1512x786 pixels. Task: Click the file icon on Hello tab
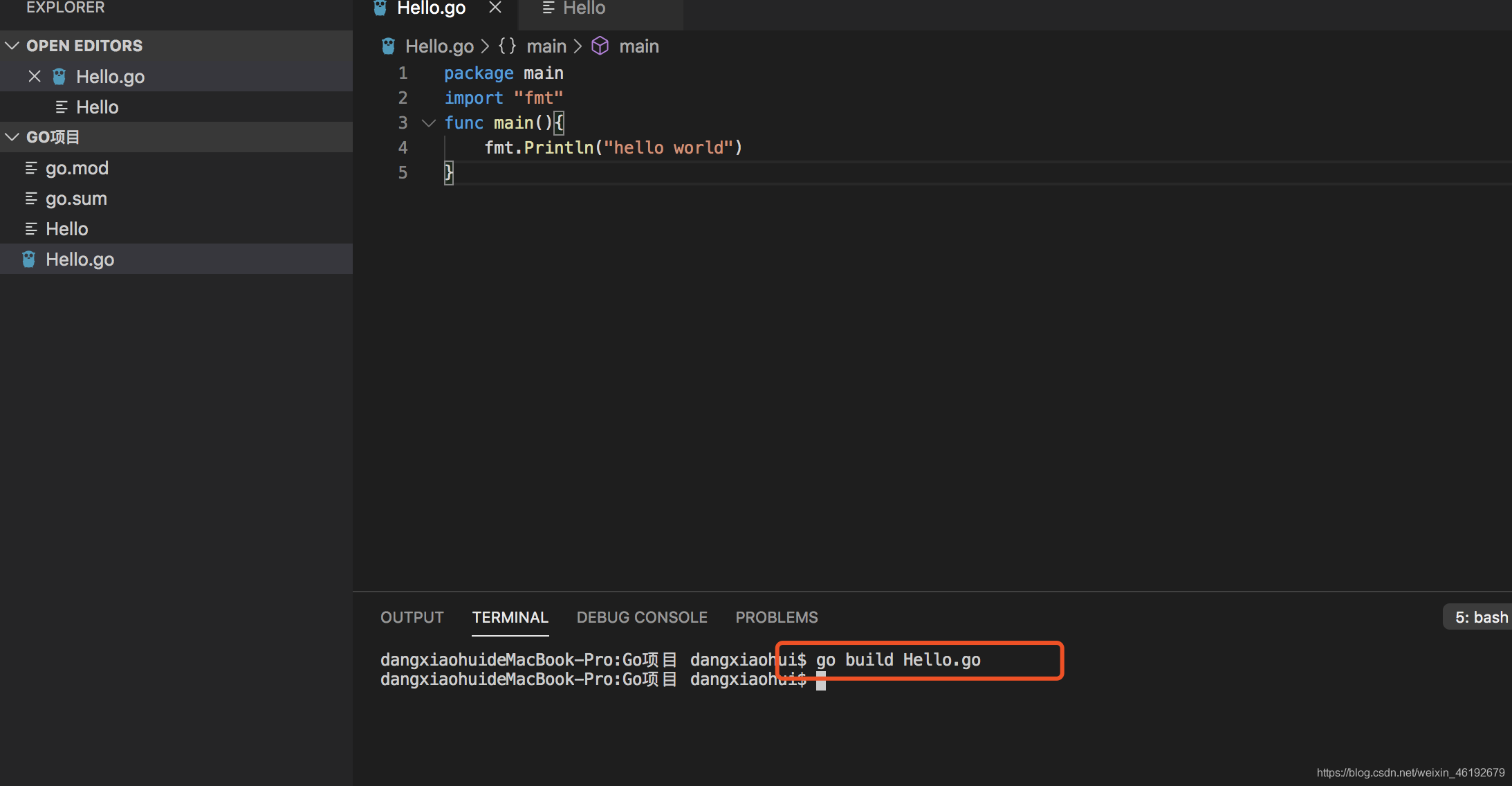tap(548, 8)
